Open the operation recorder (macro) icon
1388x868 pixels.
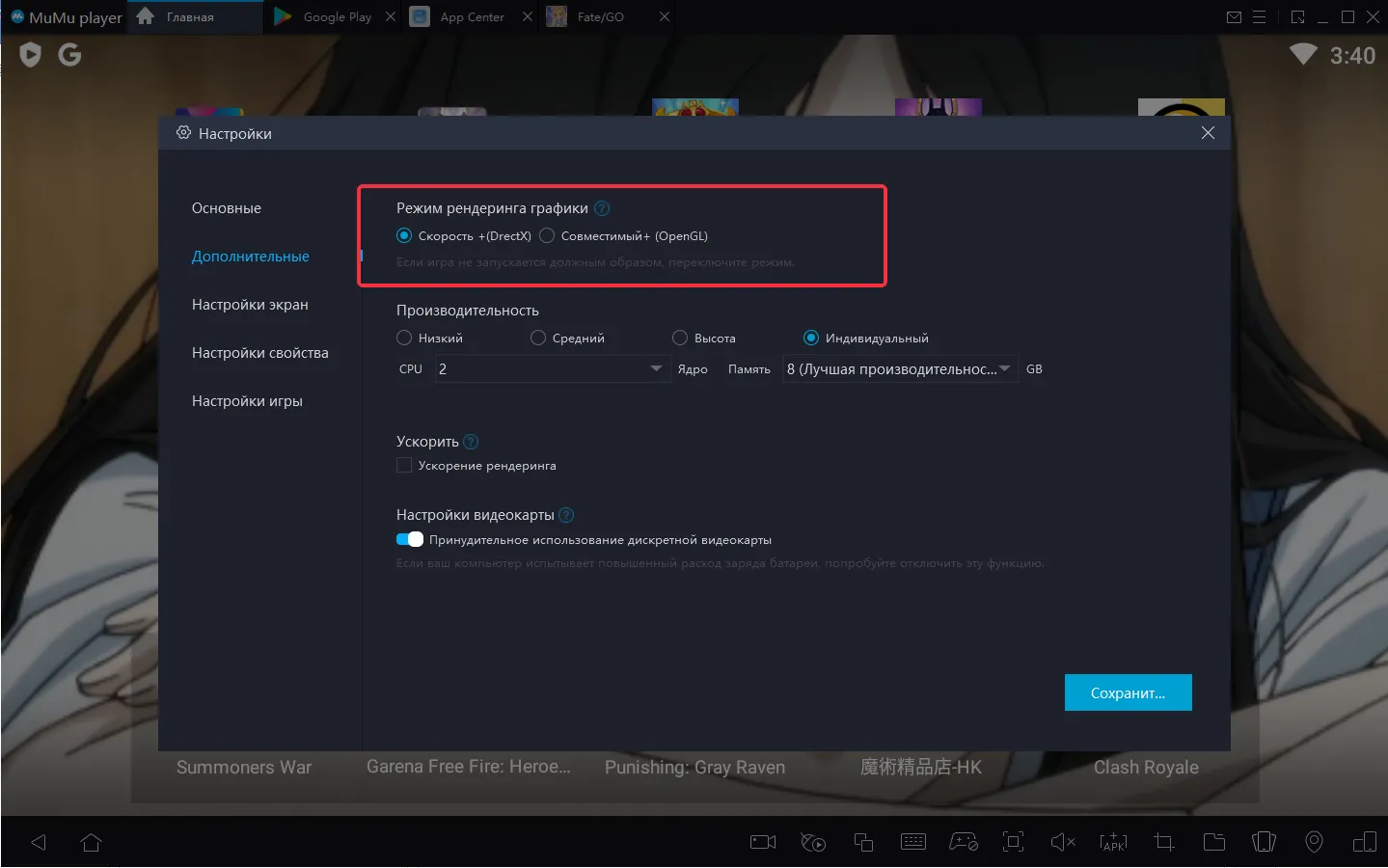tap(813, 842)
